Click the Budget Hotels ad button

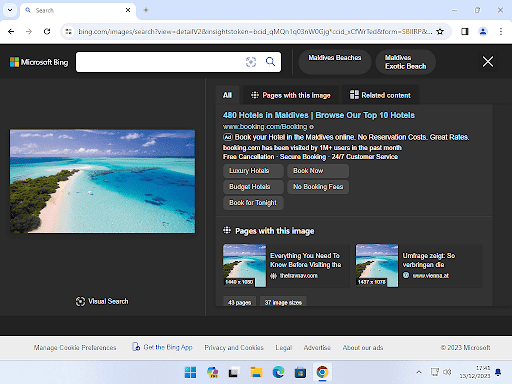coord(253,187)
